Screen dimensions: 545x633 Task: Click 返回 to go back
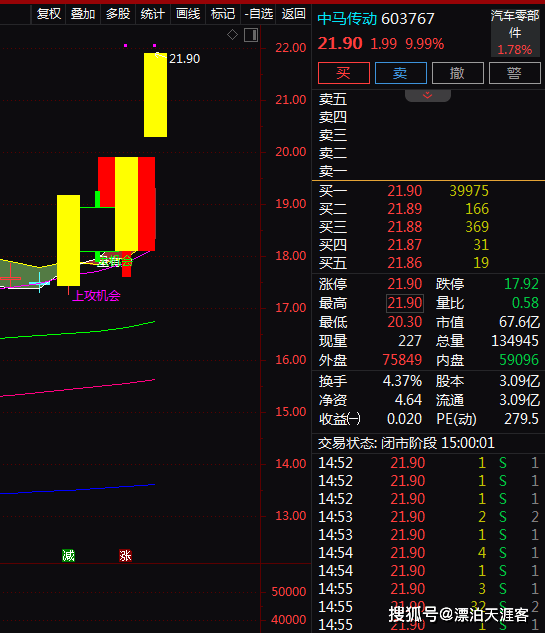point(293,14)
